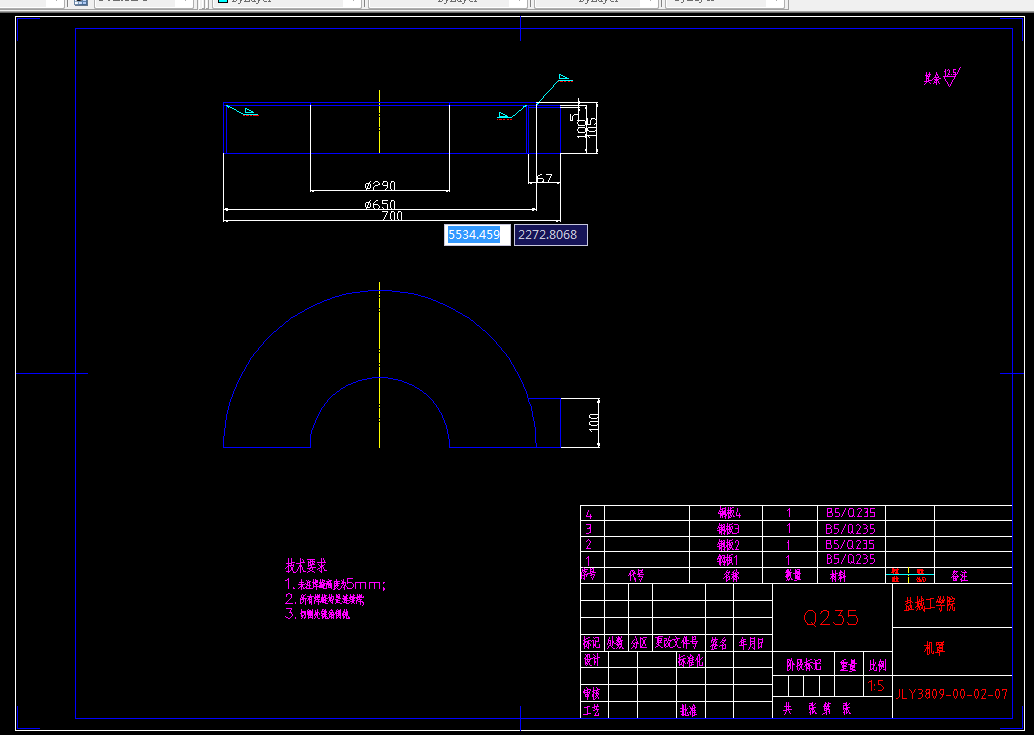Viewport: 1034px width, 735px height.
Task: Select technical requirement line 2
Action: pos(324,599)
